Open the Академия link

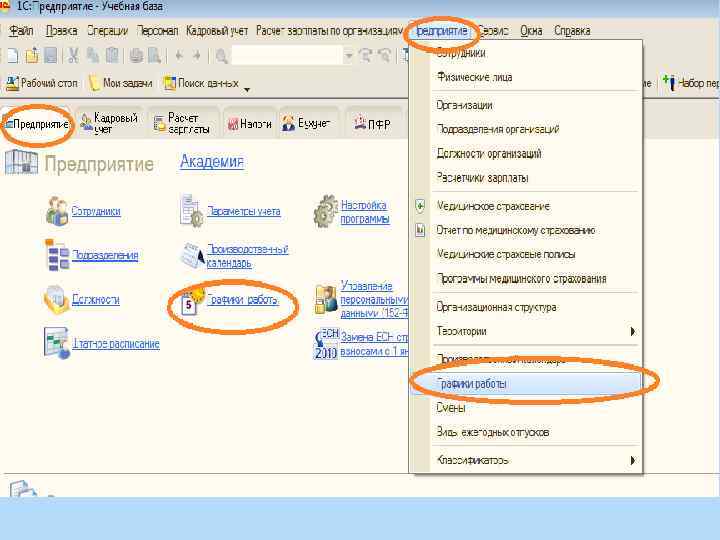click(x=212, y=162)
